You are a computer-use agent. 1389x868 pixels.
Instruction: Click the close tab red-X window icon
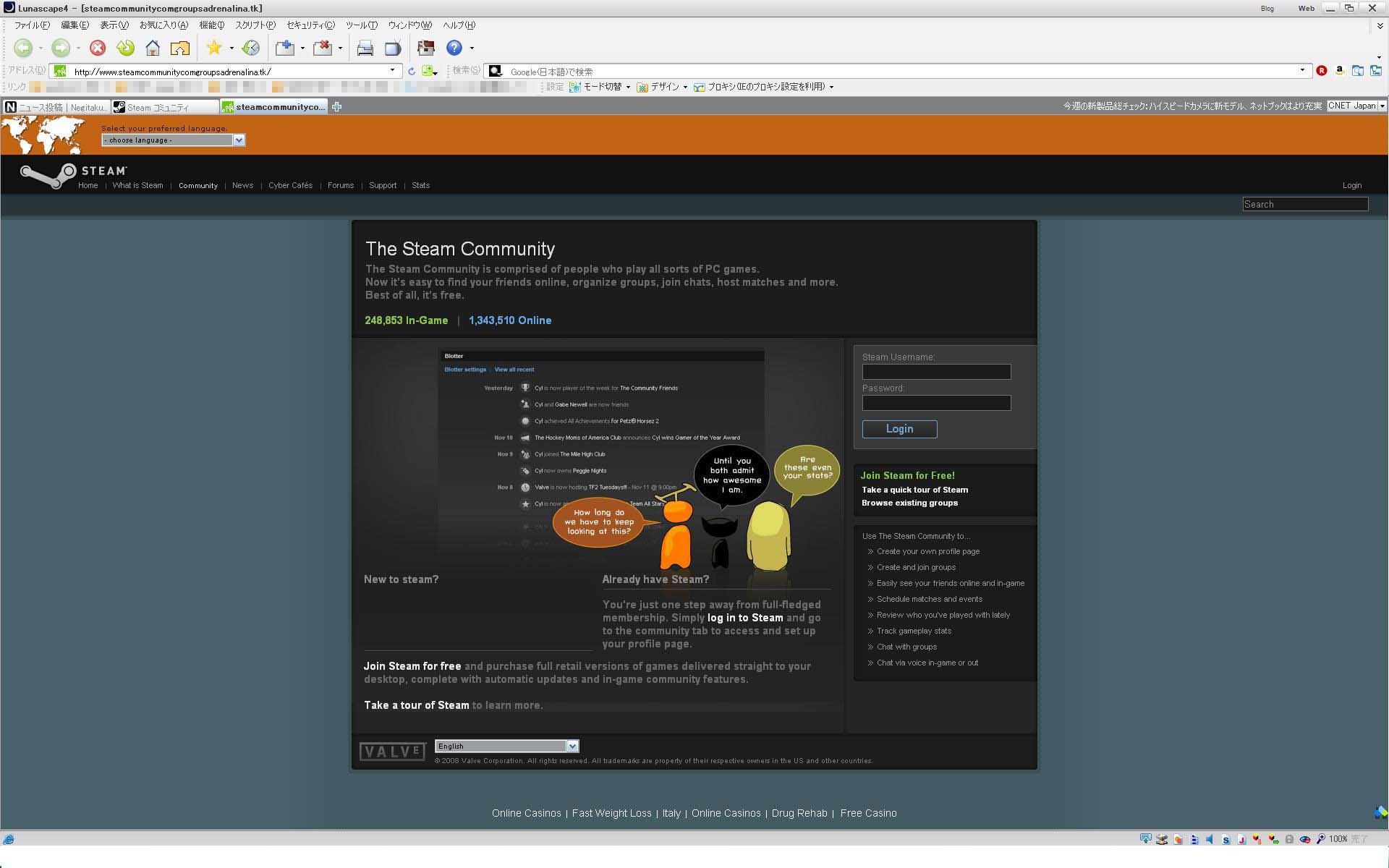coord(323,48)
